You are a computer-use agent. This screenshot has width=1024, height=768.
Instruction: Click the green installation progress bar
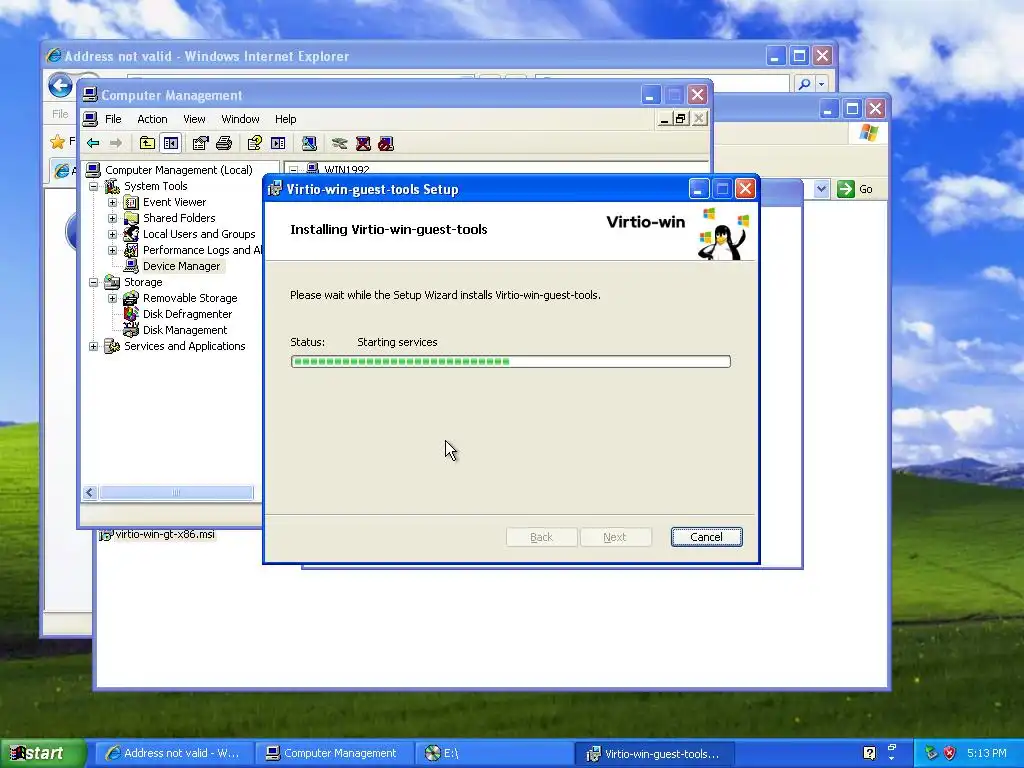click(x=511, y=361)
